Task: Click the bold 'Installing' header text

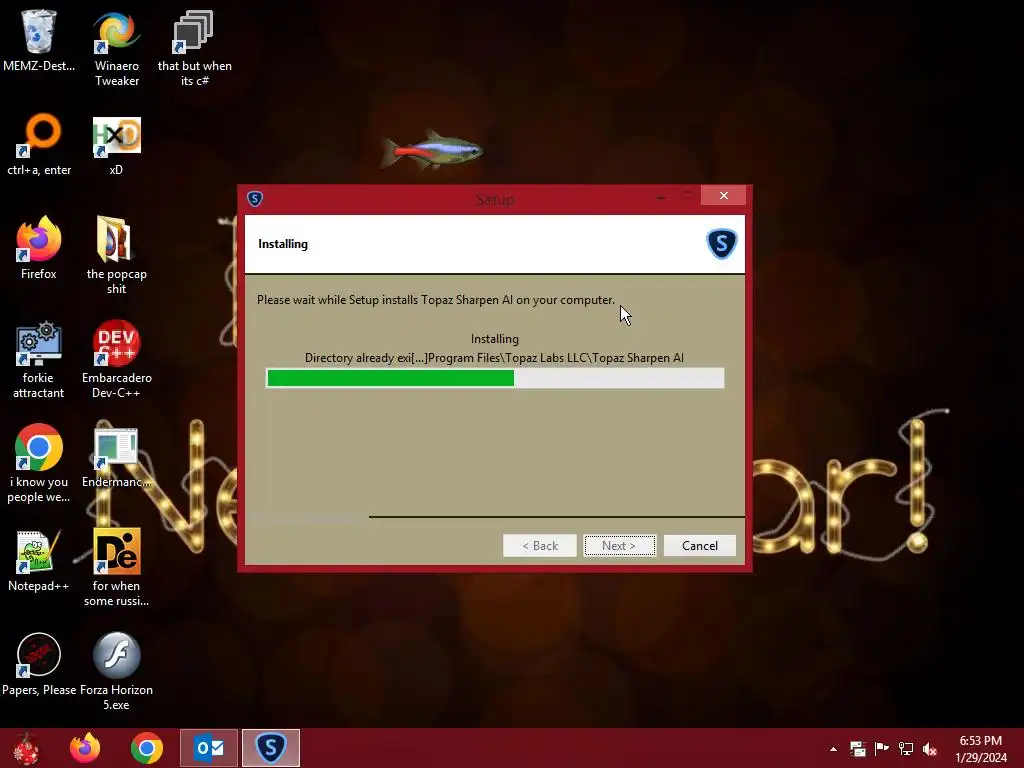Action: 283,244
